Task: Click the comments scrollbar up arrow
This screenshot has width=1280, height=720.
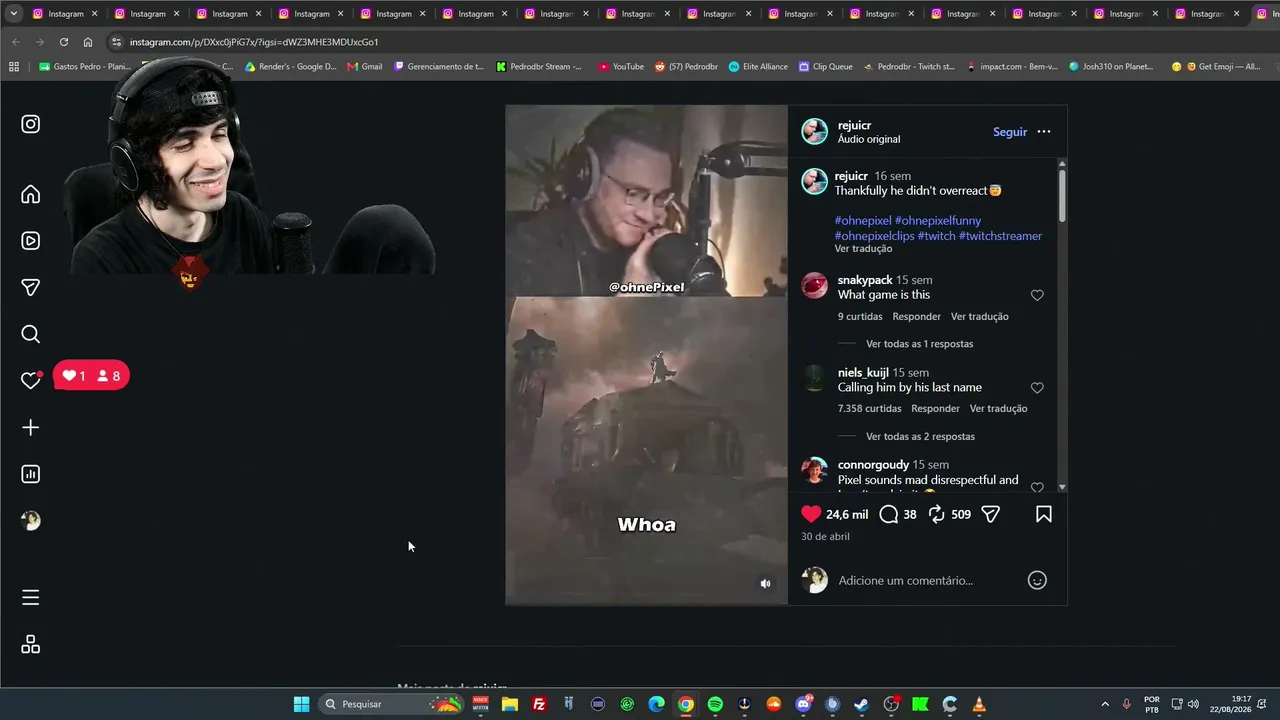Action: pyautogui.click(x=1062, y=163)
